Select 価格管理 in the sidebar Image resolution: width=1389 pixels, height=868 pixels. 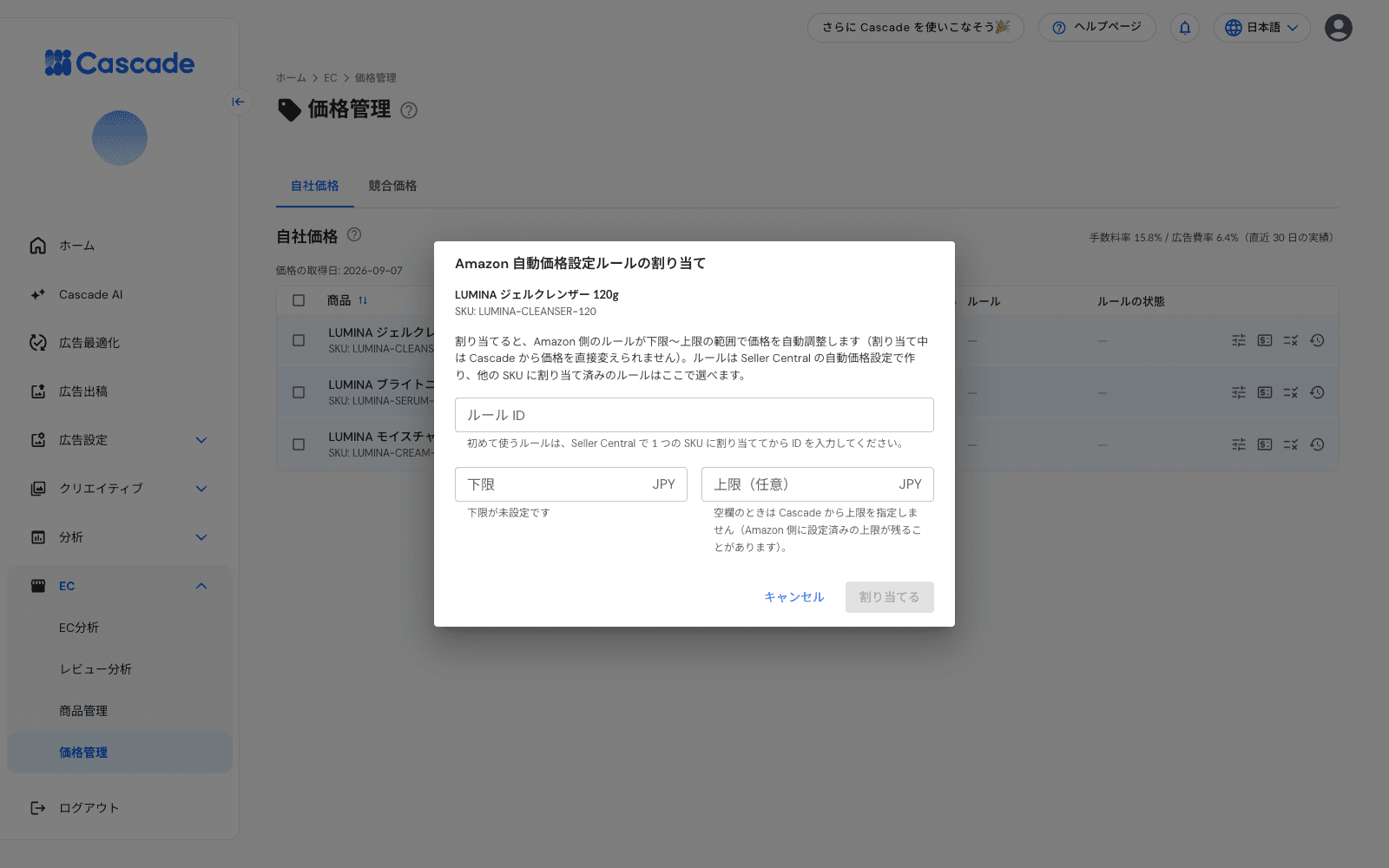point(120,753)
